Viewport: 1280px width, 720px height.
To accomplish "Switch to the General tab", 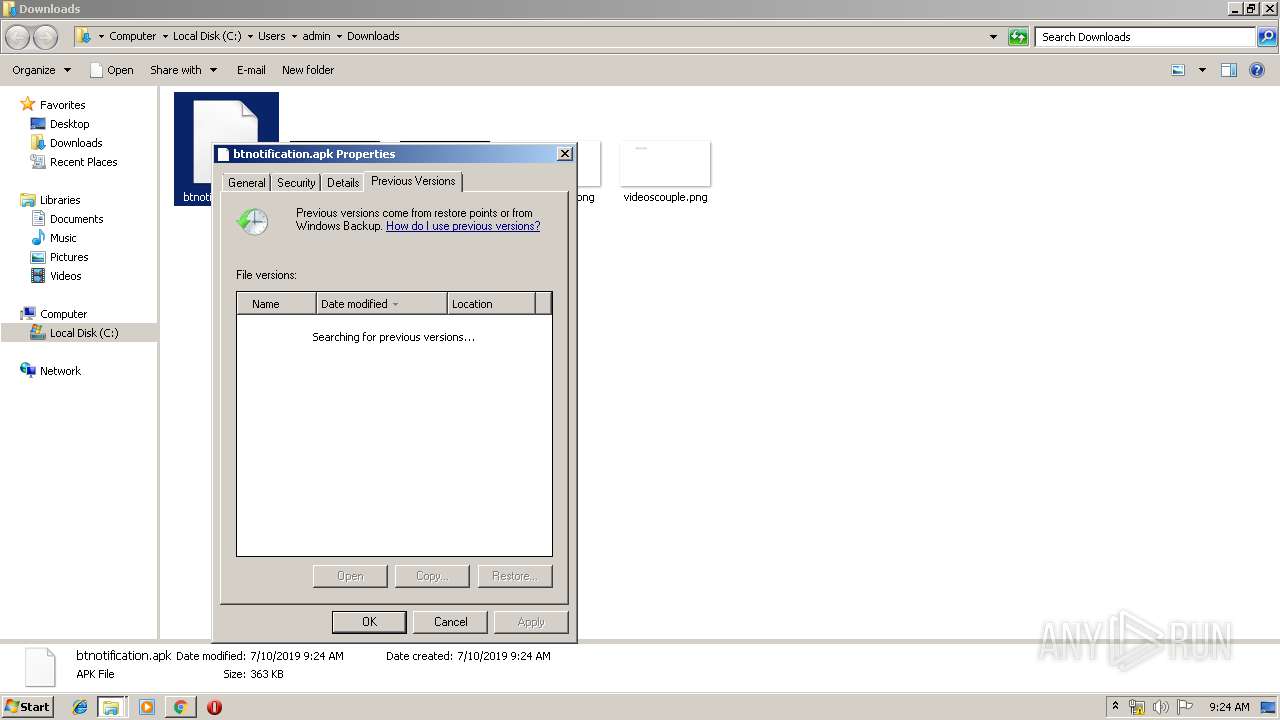I will [246, 182].
